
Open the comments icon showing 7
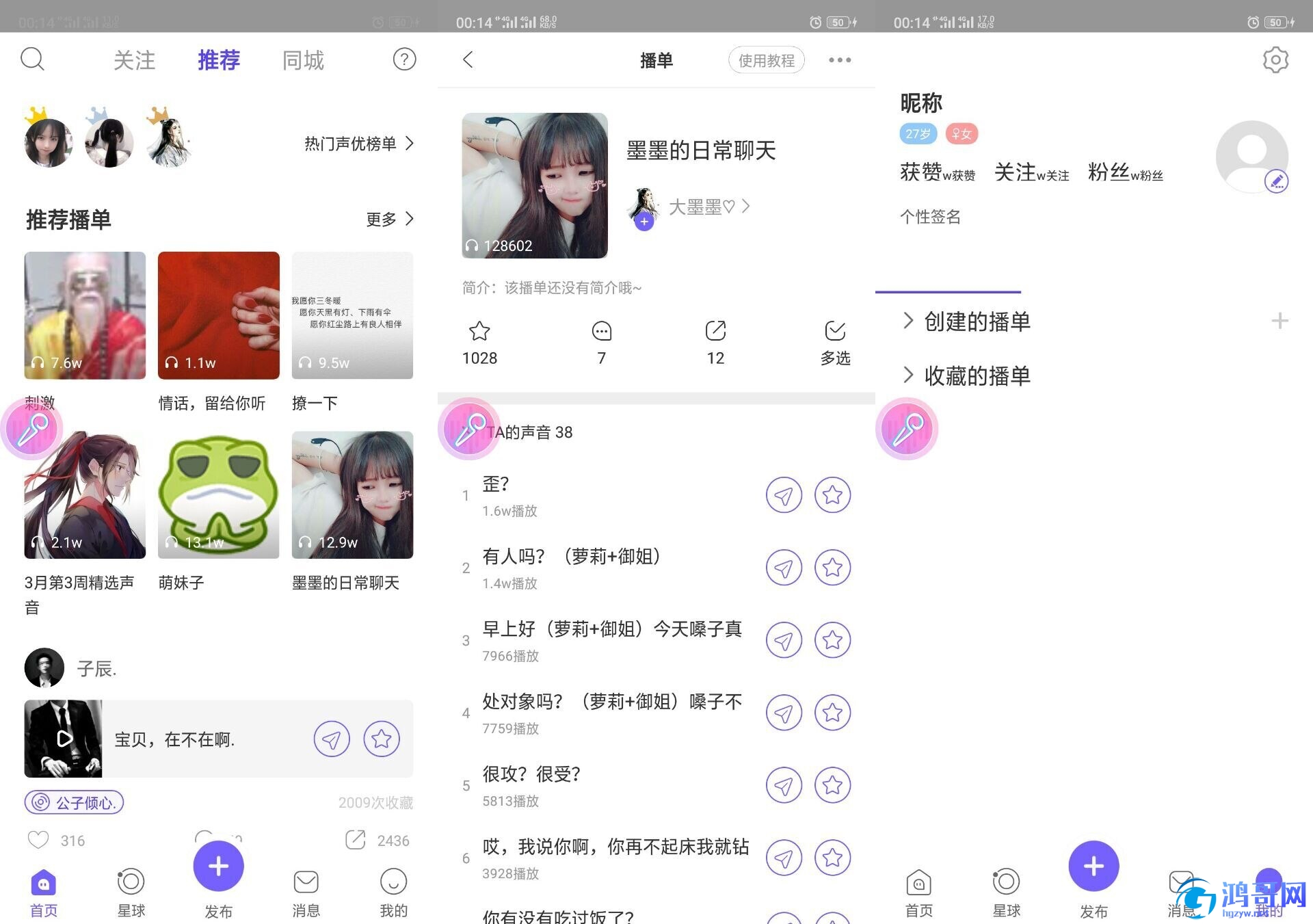pos(601,331)
